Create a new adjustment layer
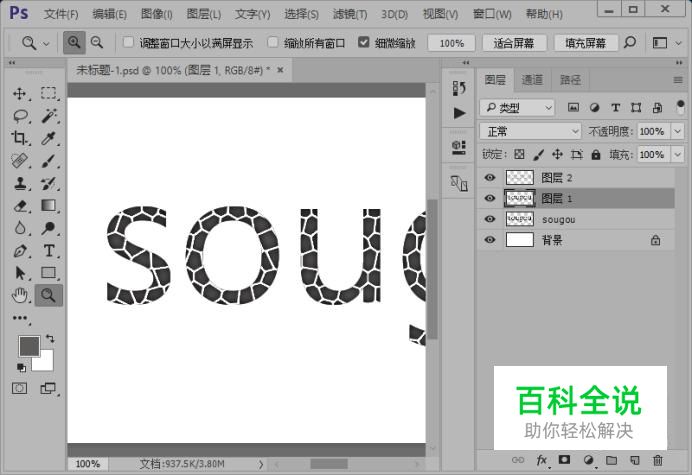Image resolution: width=692 pixels, height=475 pixels. 588,460
